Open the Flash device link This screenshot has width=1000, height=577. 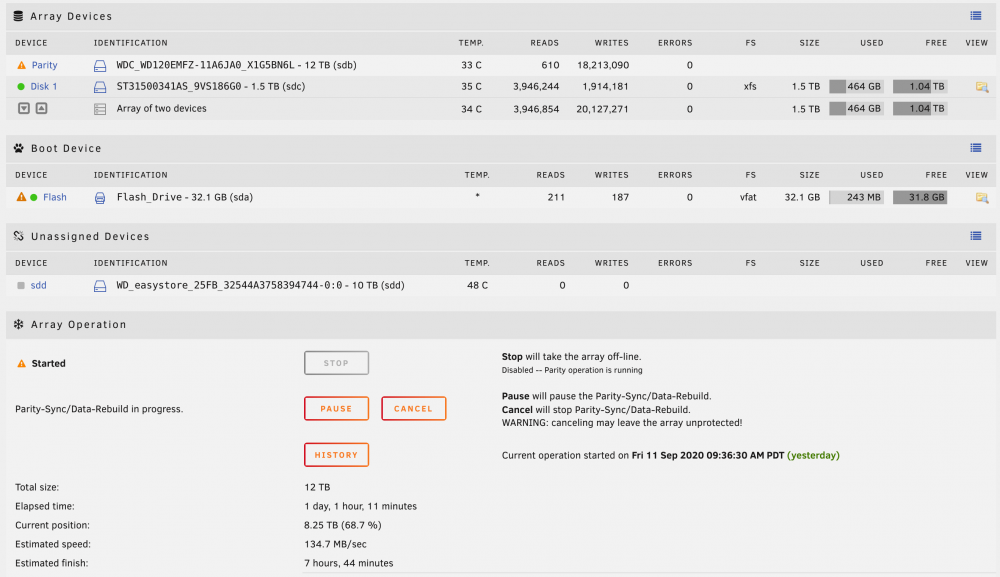(55, 197)
